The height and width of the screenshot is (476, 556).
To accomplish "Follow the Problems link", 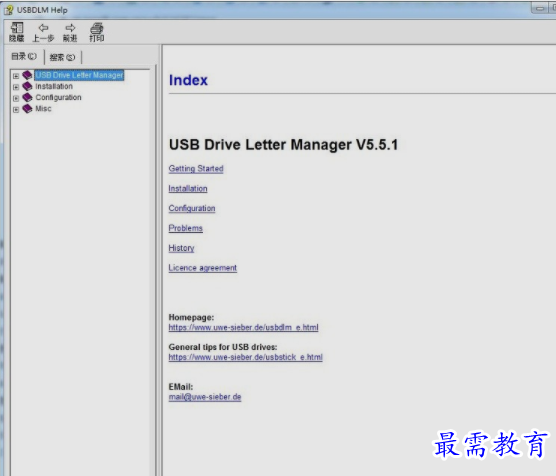I will click(185, 228).
